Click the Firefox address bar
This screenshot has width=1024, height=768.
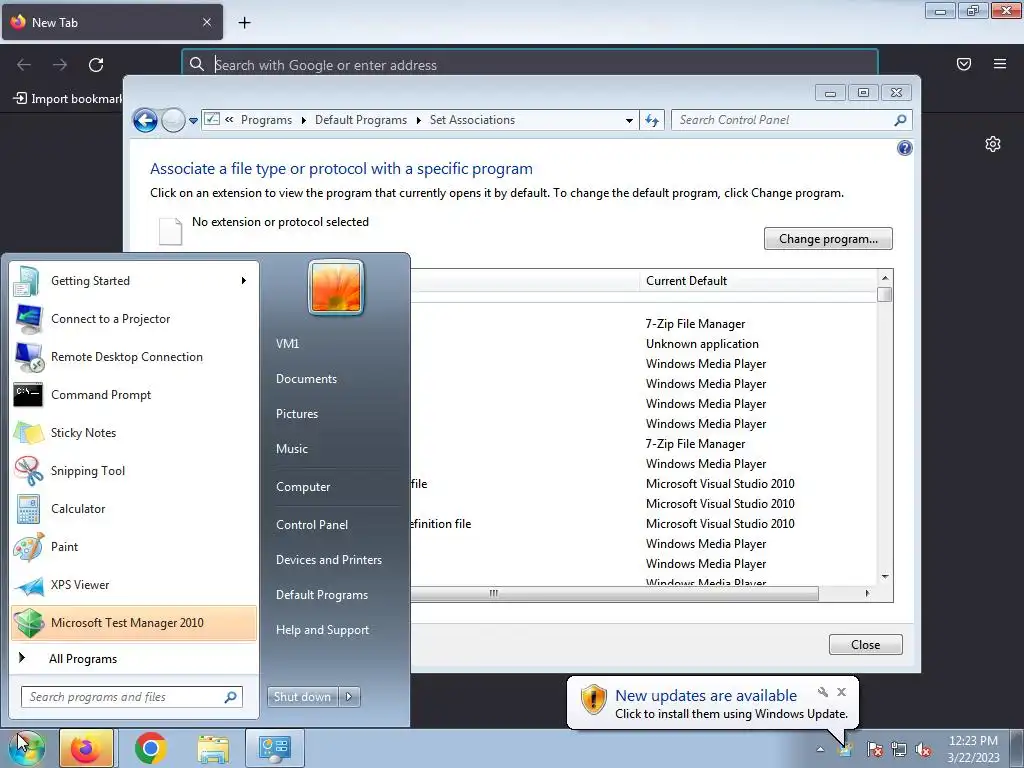[x=530, y=65]
